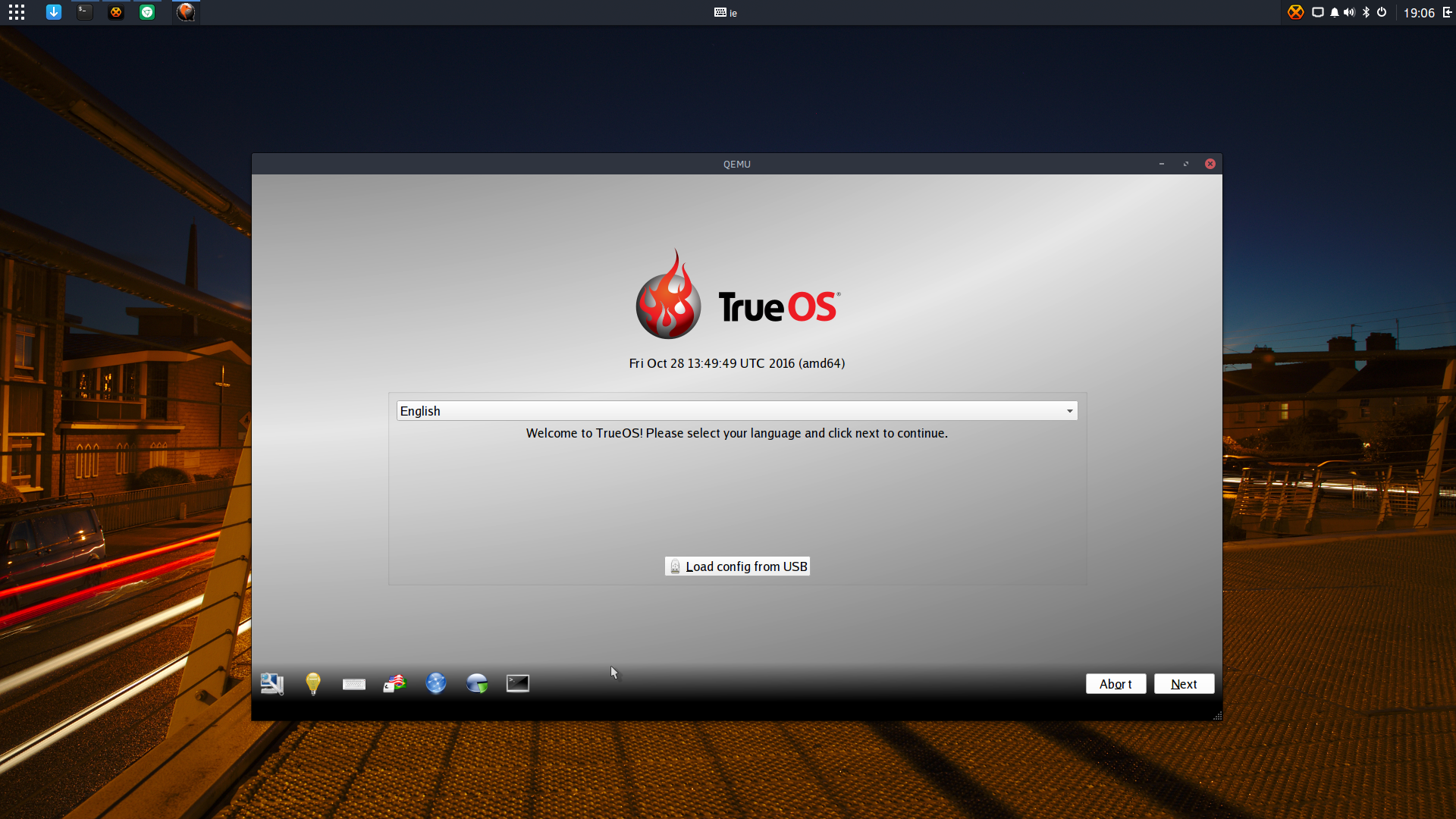This screenshot has height=819, width=1456.
Task: Open the Bluetooth tray icon
Action: coord(1367,12)
